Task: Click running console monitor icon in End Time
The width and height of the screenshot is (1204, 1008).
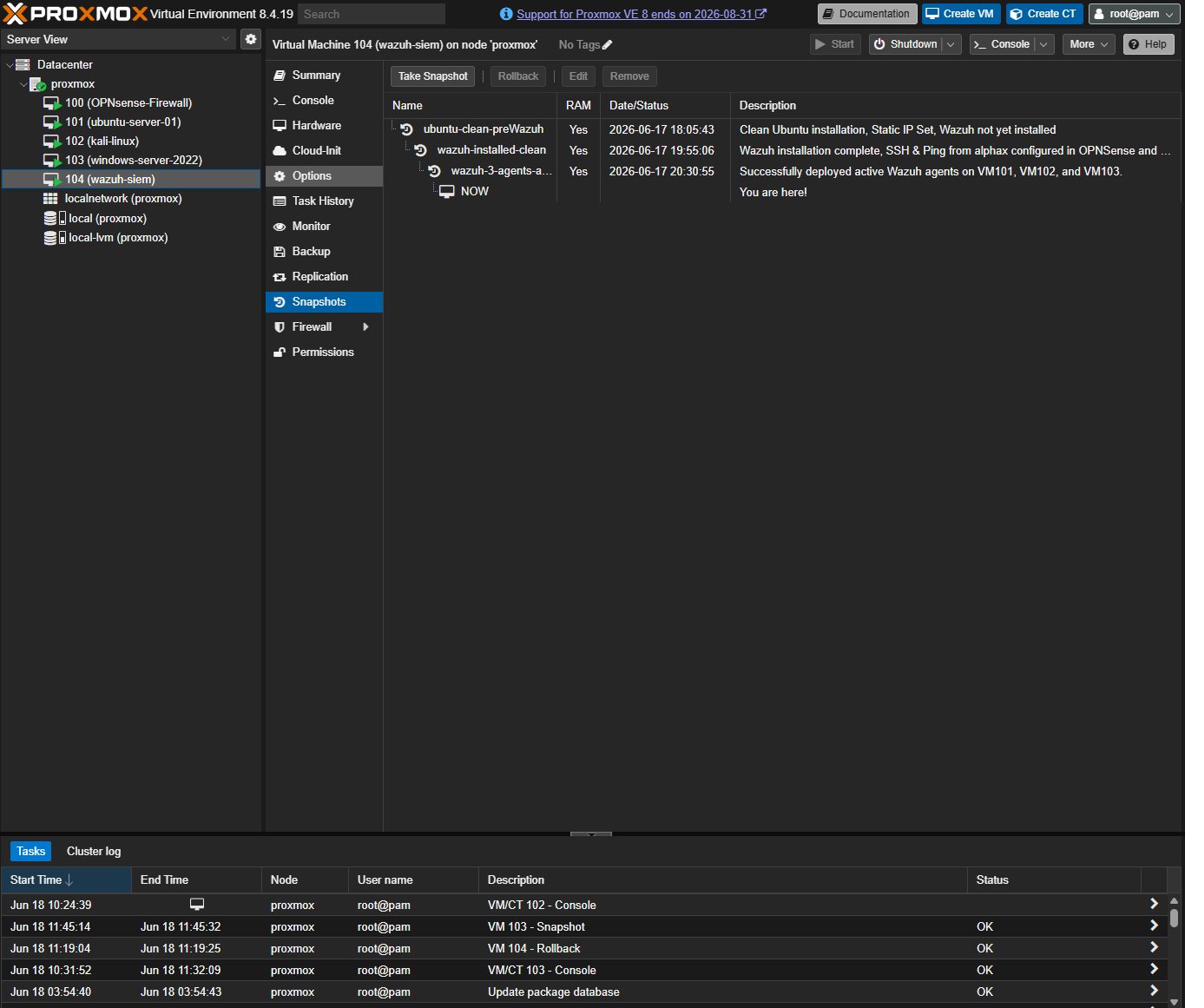Action: (197, 904)
